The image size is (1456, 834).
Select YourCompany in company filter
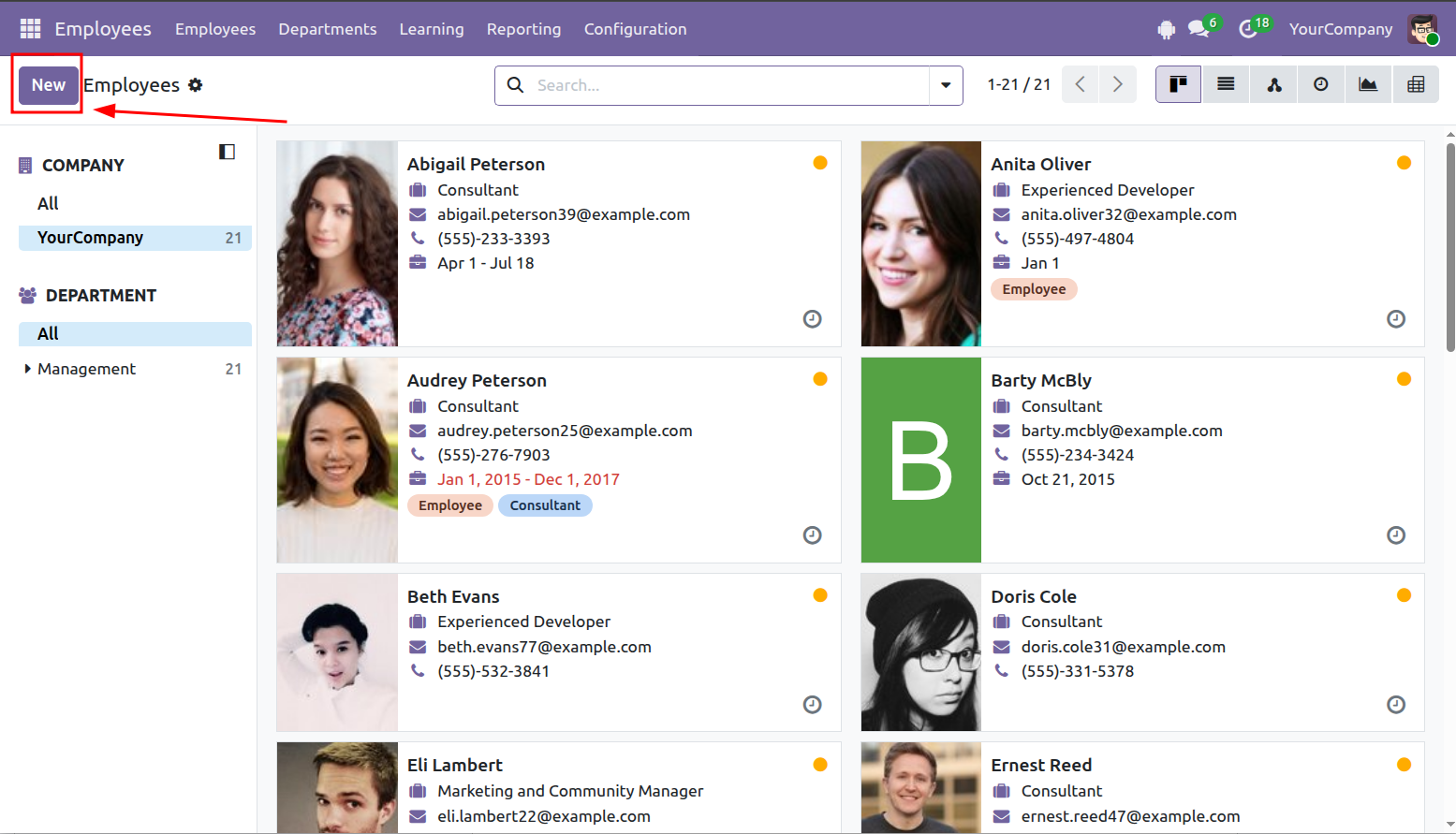(135, 238)
